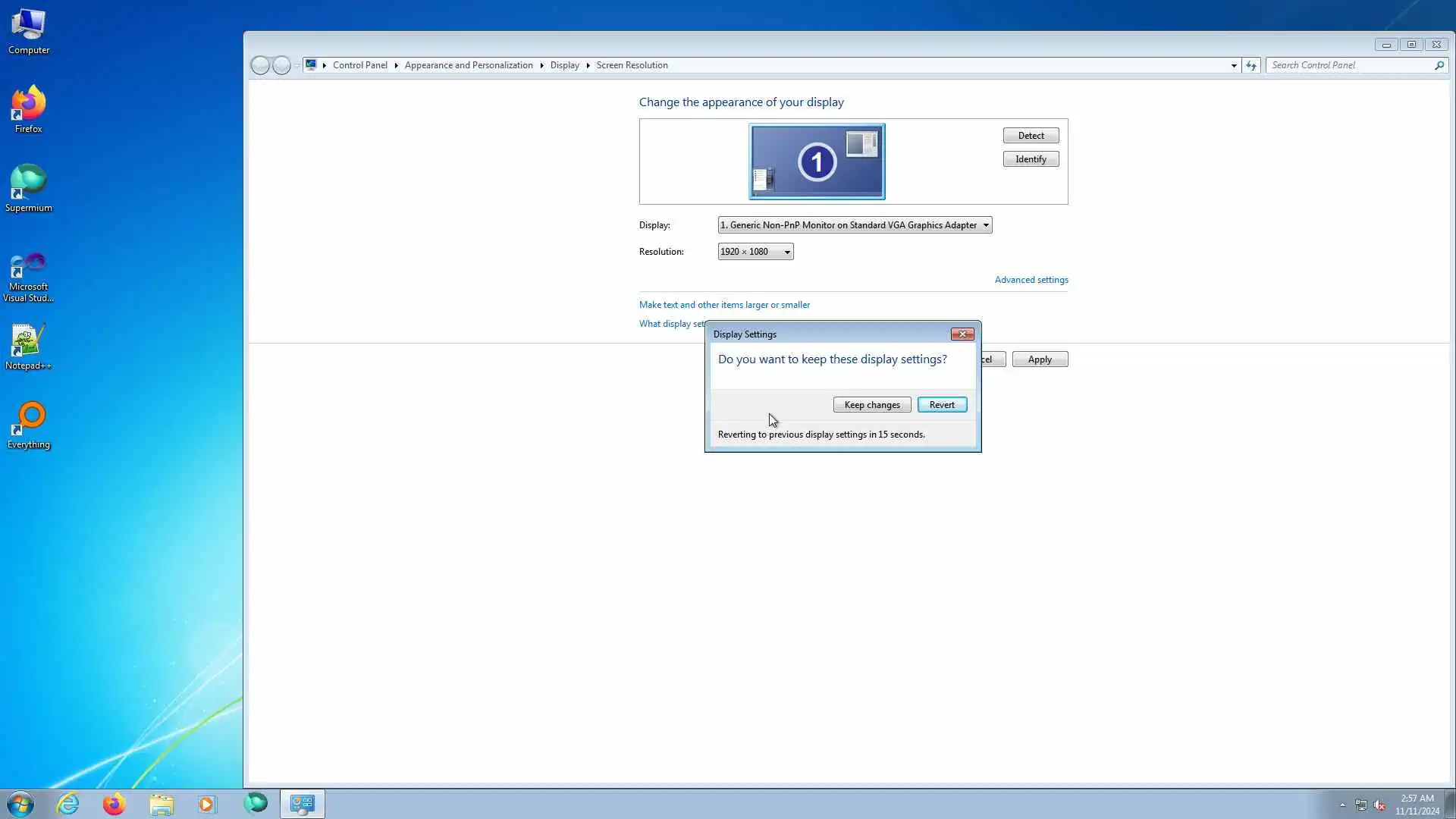The image size is (1456, 819).
Task: Open Windows Explorer taskbar folder icon
Action: coord(161,804)
